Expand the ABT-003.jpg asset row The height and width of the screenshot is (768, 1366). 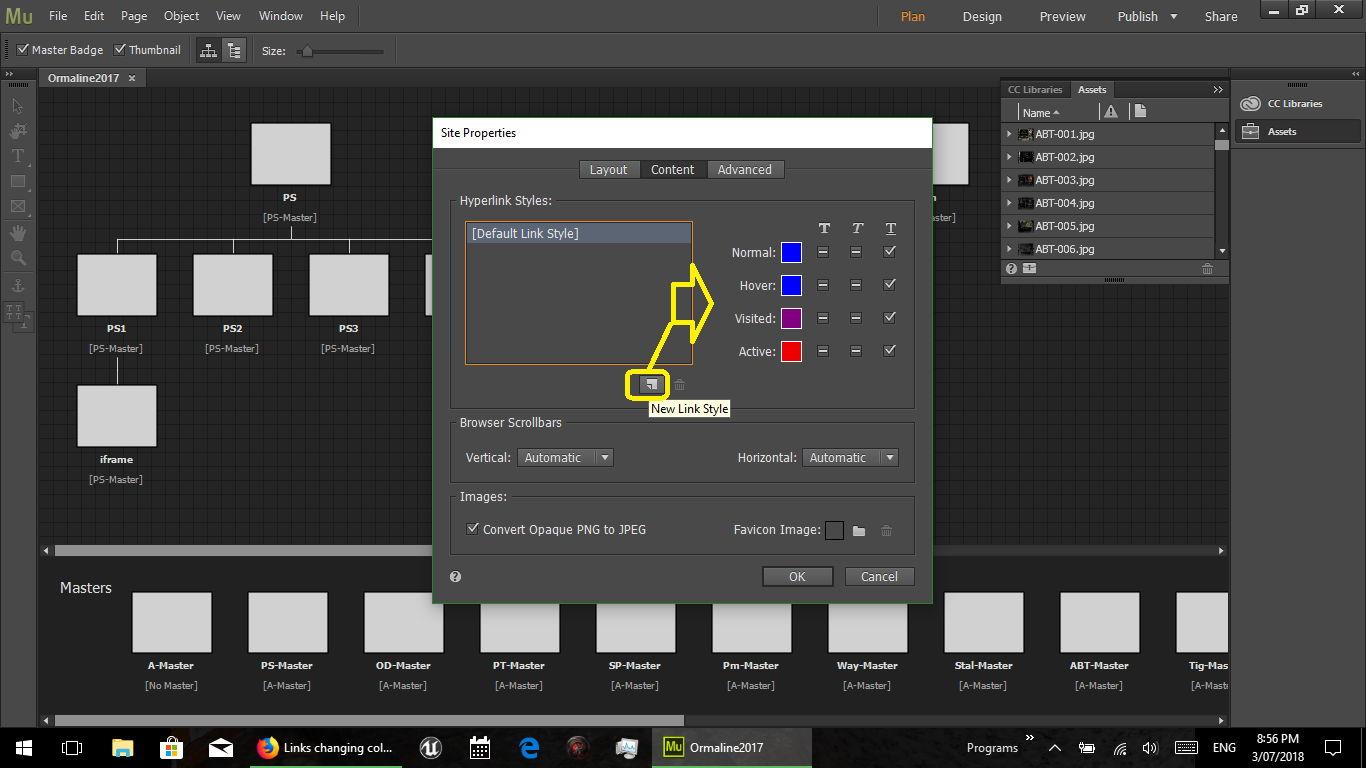click(x=1009, y=180)
